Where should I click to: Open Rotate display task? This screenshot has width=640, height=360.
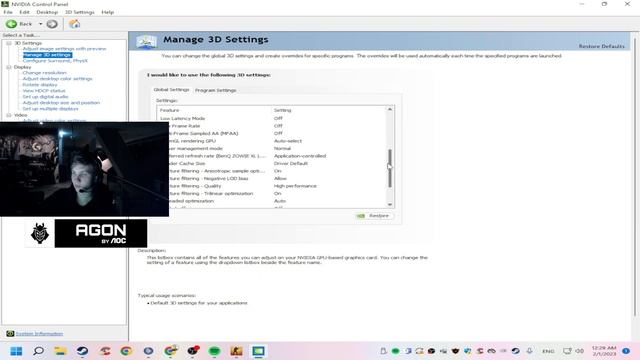coord(40,85)
